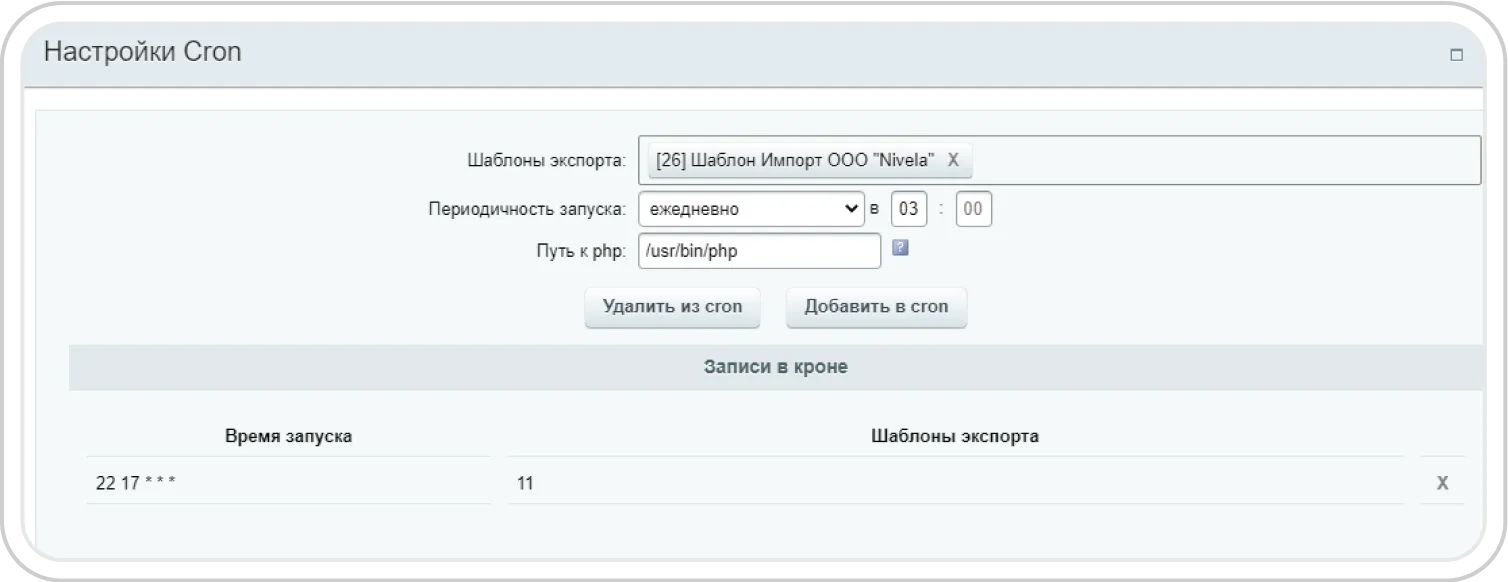Click the minutes field showing 00

973,209
